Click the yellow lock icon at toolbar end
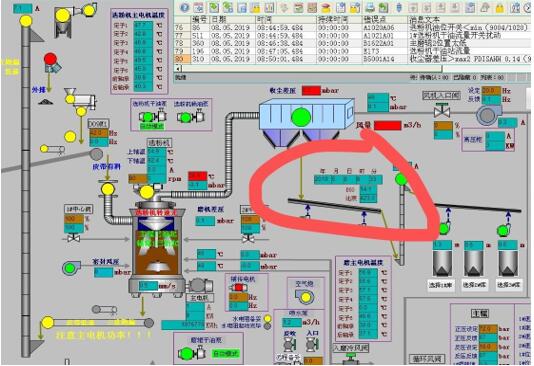534x366 pixels. (x=500, y=7)
